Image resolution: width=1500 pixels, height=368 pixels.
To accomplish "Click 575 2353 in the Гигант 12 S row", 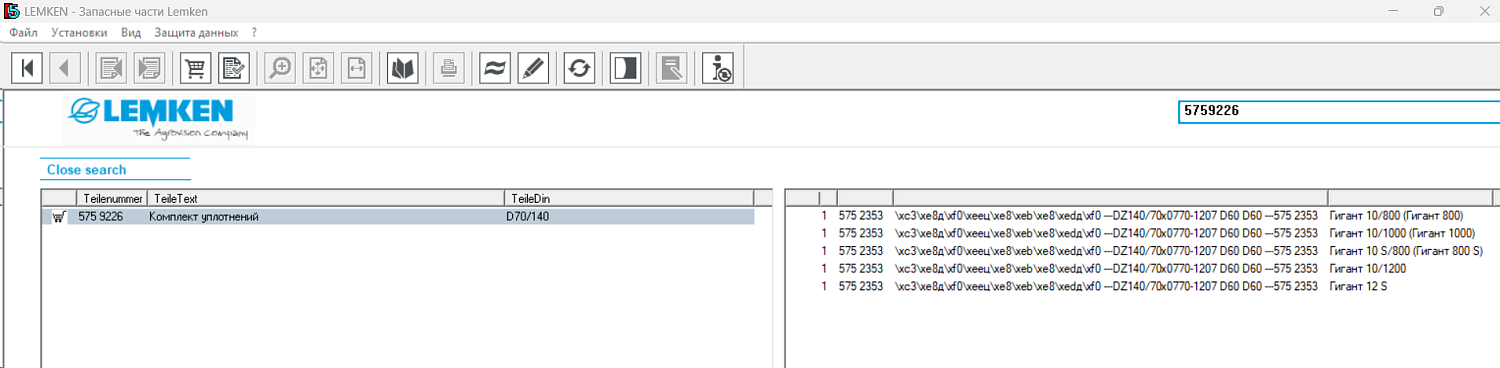I will [861, 287].
